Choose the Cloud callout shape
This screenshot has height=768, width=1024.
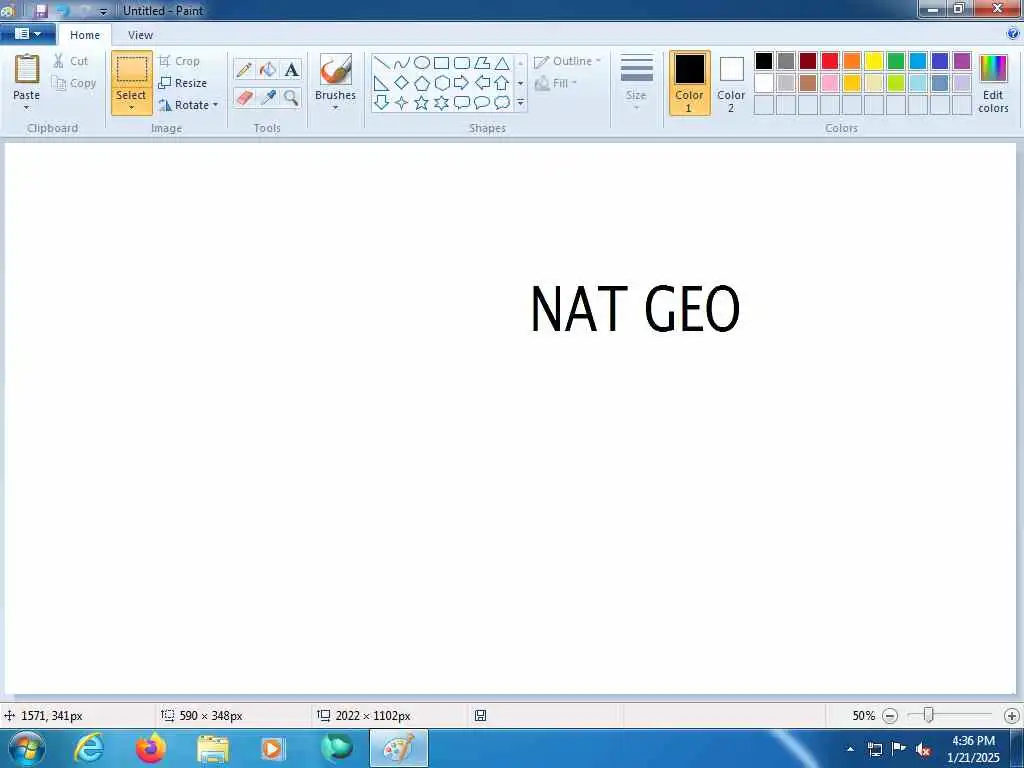tap(502, 103)
